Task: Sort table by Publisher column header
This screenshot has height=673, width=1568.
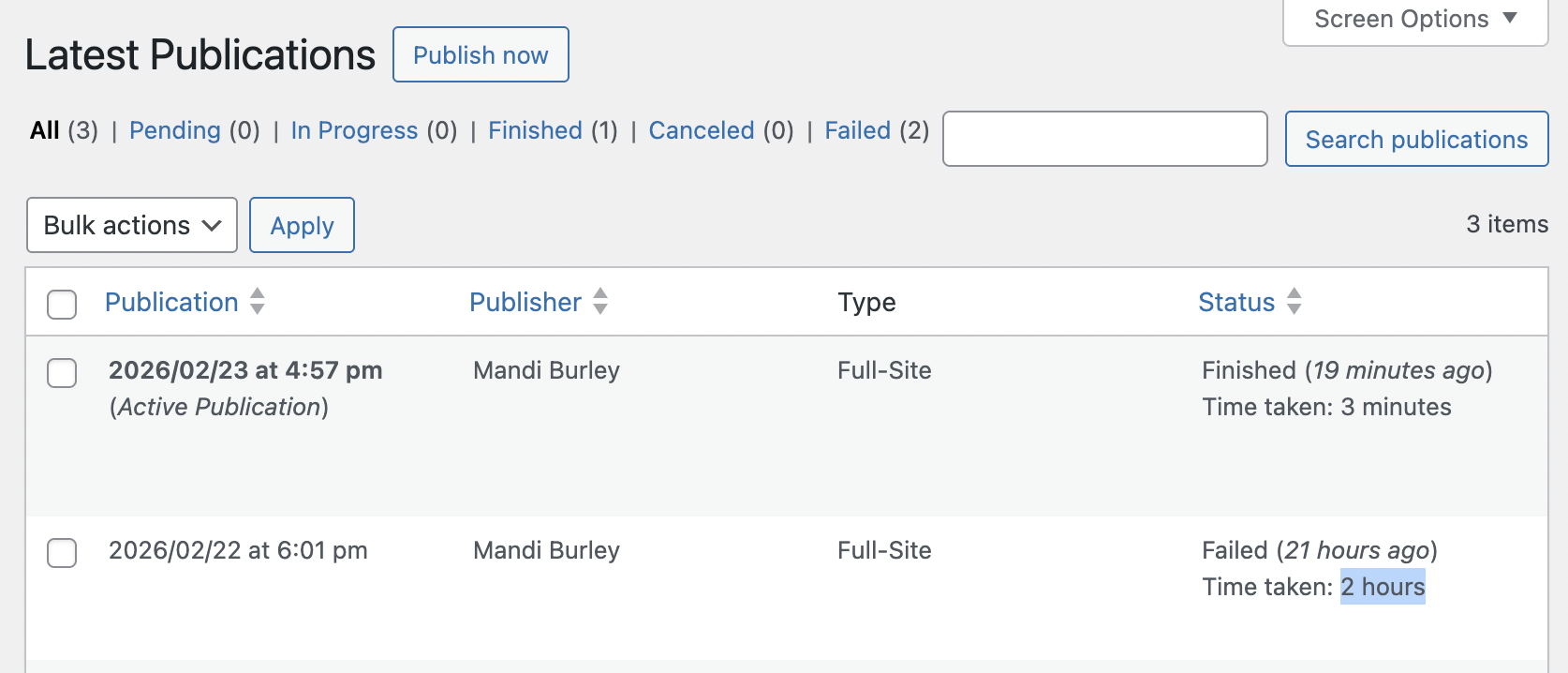Action: click(525, 302)
